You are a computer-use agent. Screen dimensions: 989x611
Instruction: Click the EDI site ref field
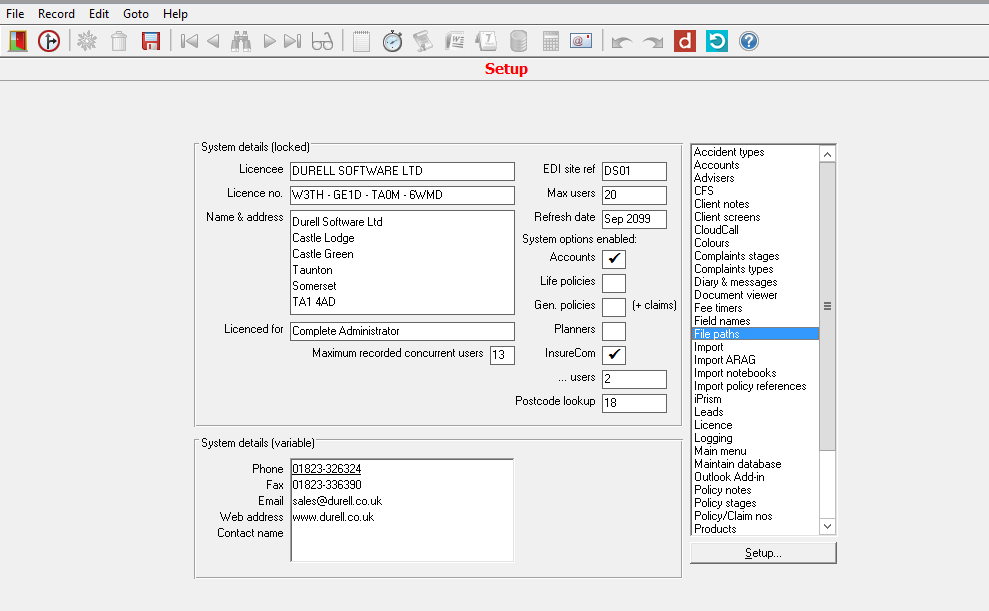pos(634,171)
